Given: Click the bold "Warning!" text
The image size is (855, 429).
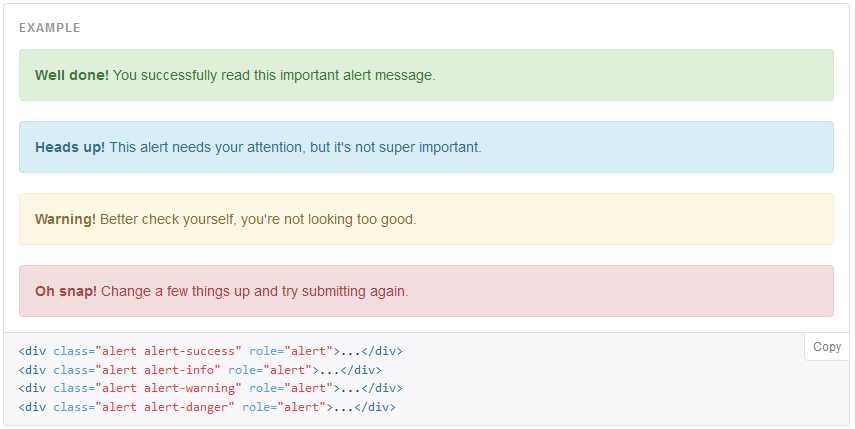Looking at the screenshot, I should 65,219.
